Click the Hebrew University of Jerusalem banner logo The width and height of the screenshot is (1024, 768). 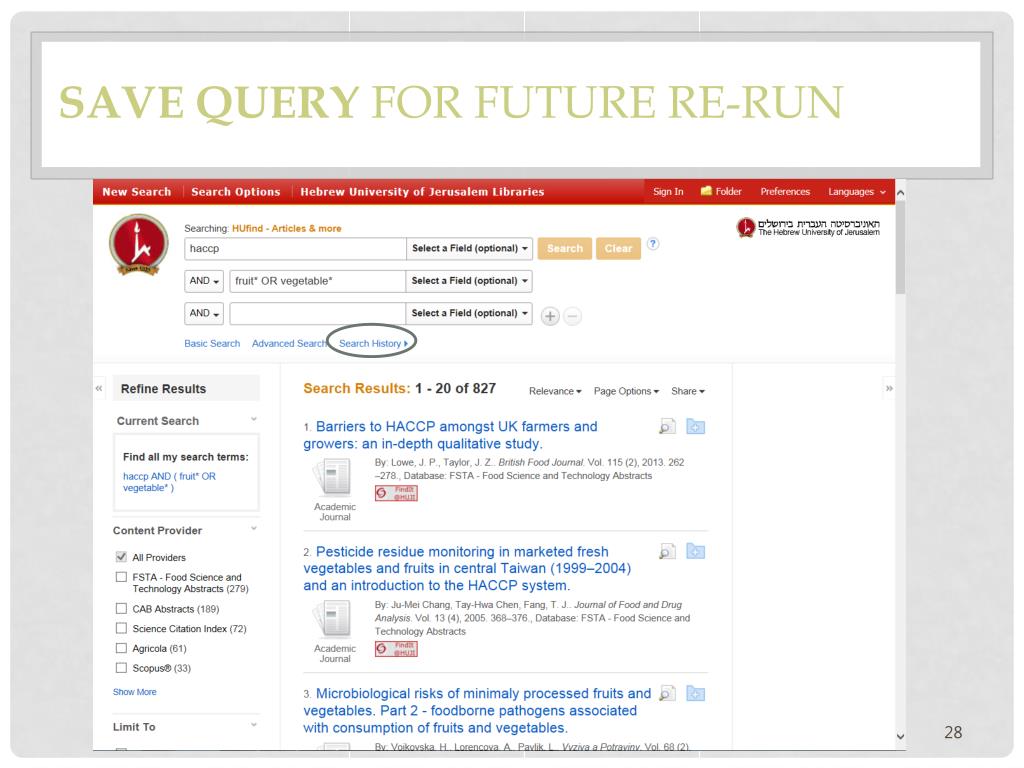coord(808,227)
